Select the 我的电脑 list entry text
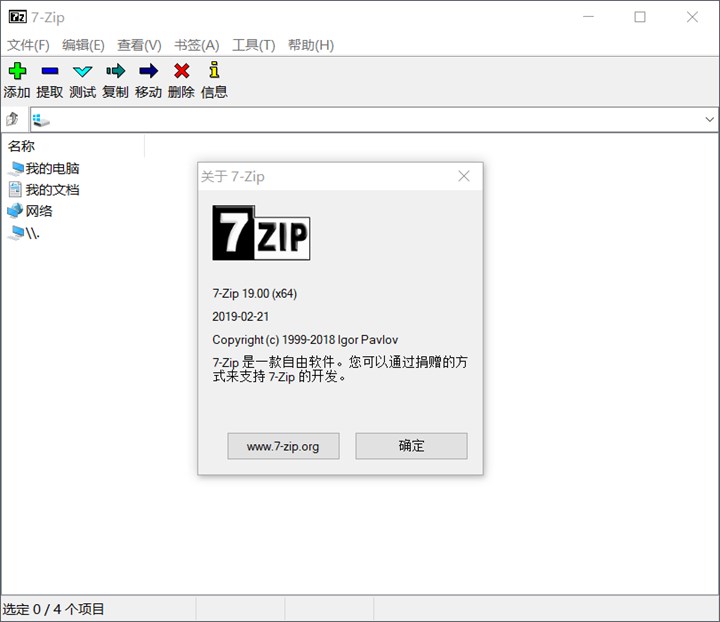The width and height of the screenshot is (720, 622). [x=52, y=168]
